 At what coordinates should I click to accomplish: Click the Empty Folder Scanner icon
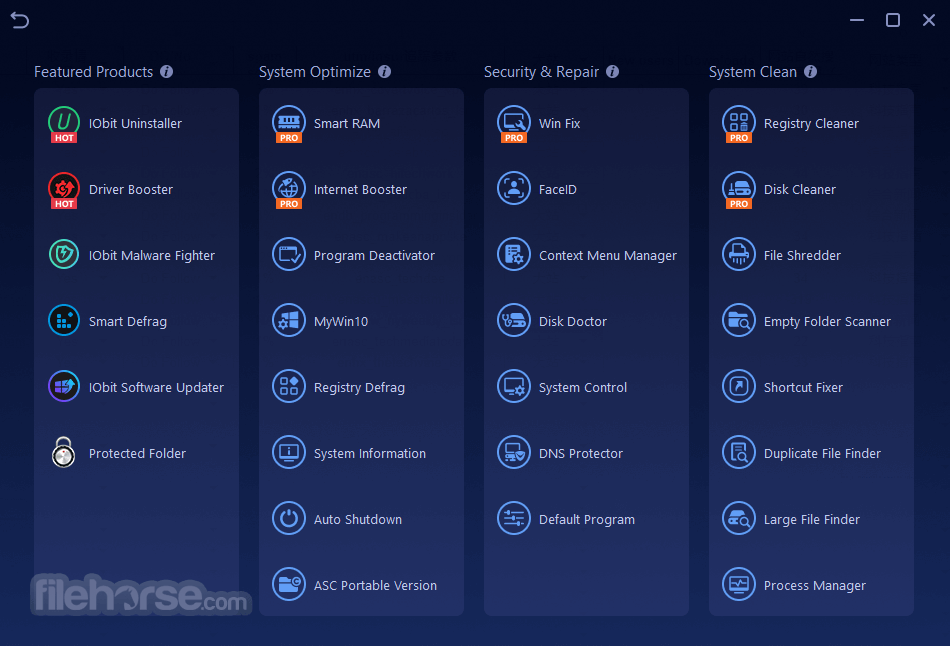739,321
